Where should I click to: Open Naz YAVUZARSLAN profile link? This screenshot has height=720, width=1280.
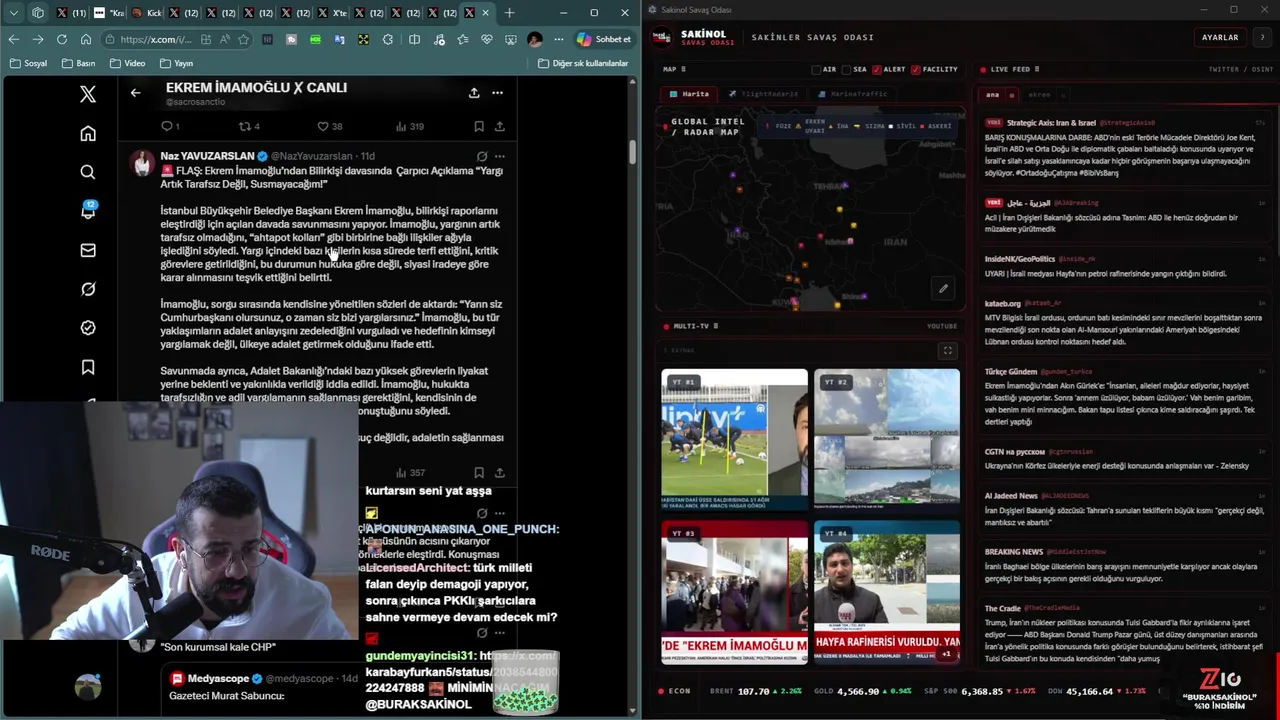coord(208,156)
